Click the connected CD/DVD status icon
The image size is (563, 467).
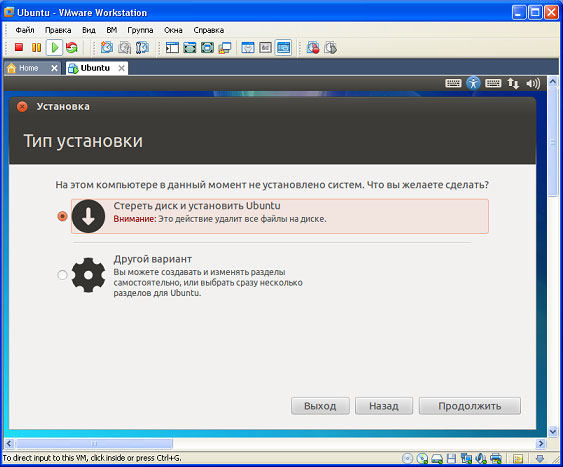[x=422, y=458]
